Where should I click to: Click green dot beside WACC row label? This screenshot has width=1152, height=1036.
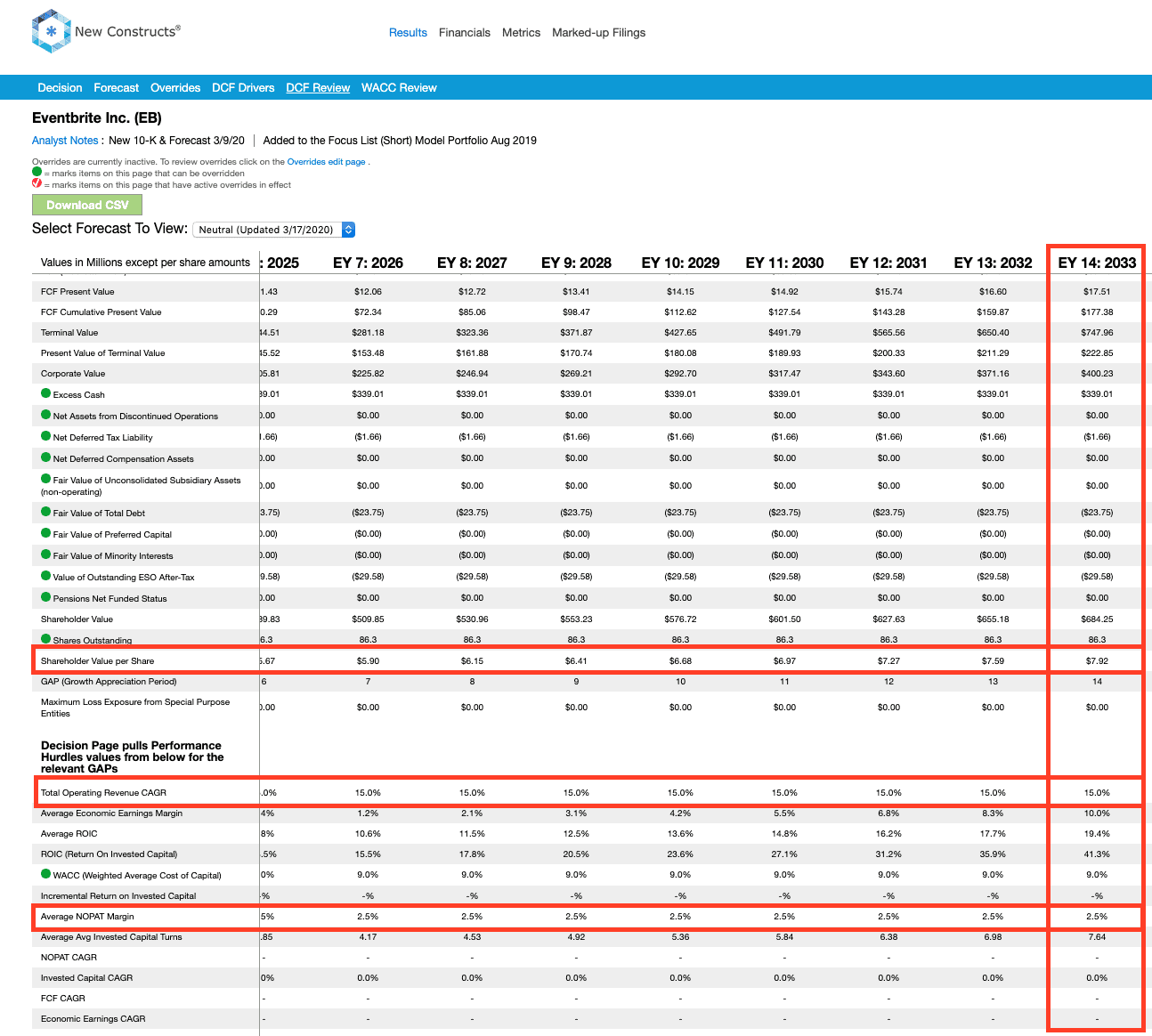coord(46,874)
